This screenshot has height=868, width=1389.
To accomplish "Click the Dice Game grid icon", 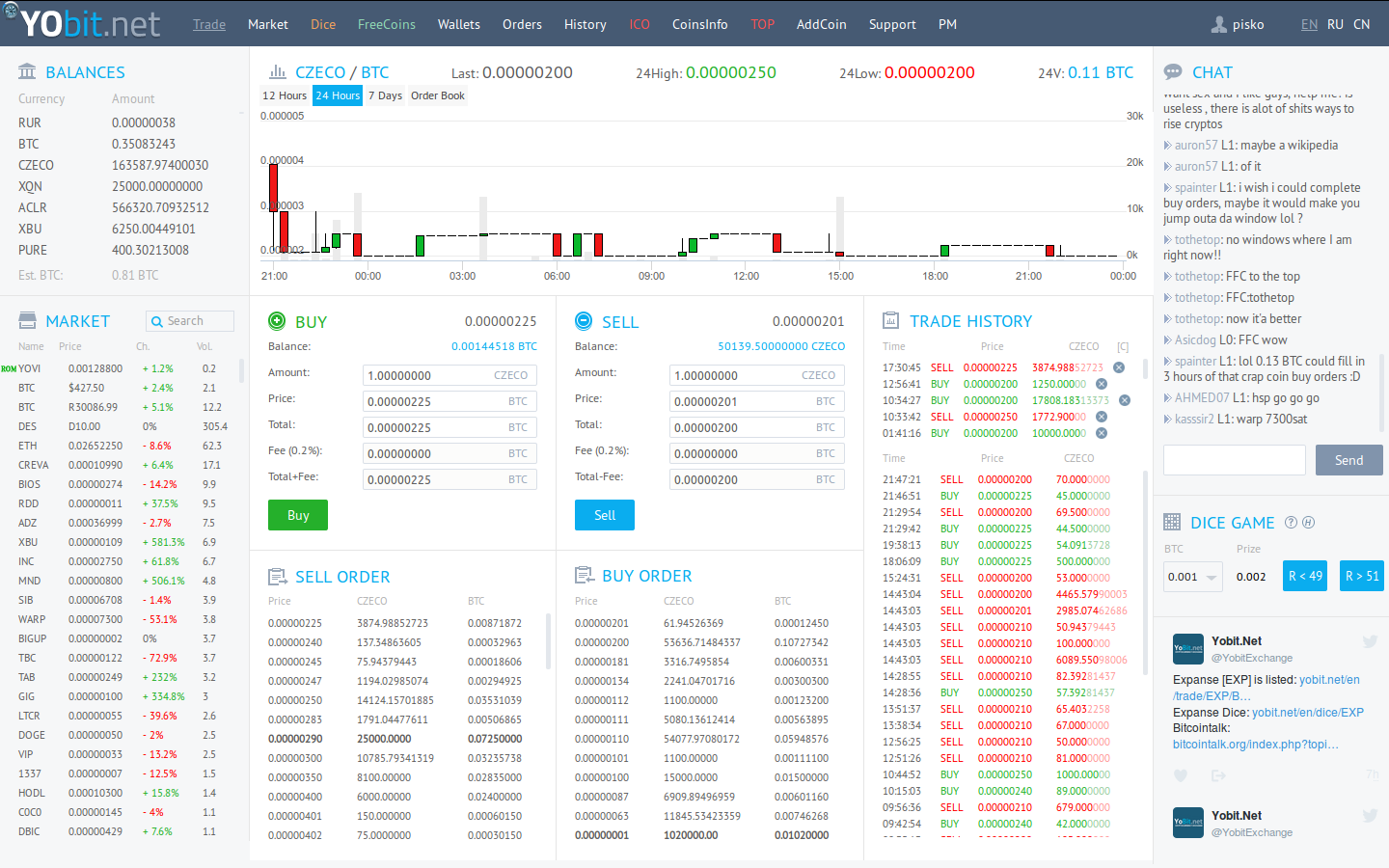I will [1172, 522].
